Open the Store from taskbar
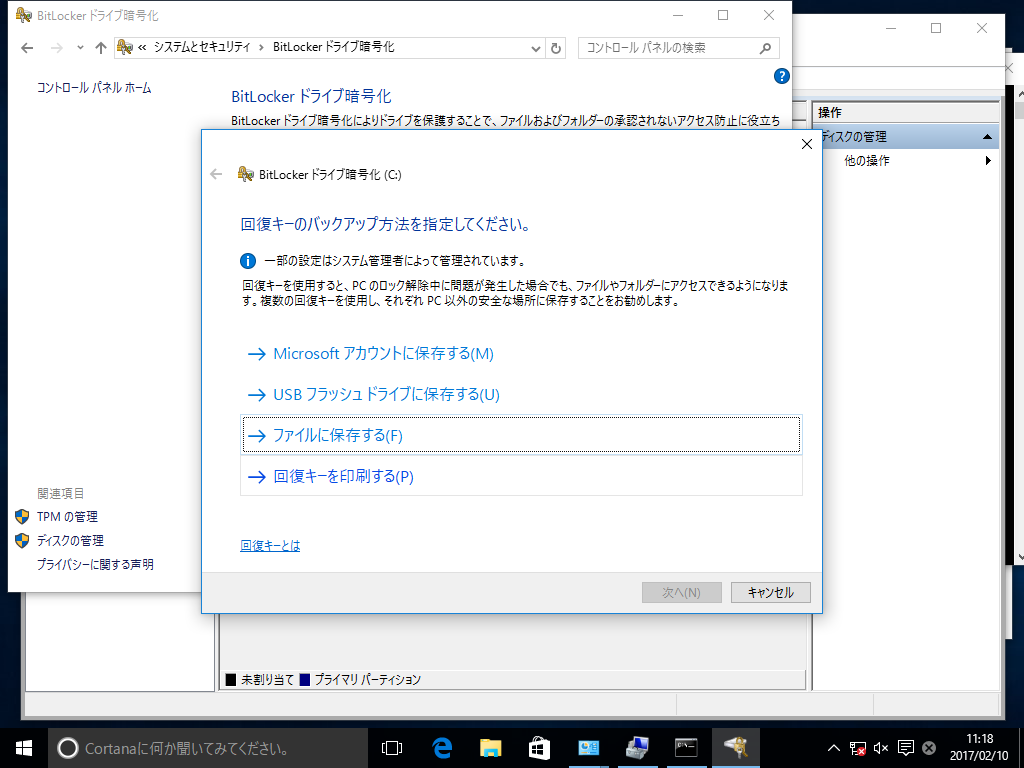1024x768 pixels. click(x=539, y=748)
